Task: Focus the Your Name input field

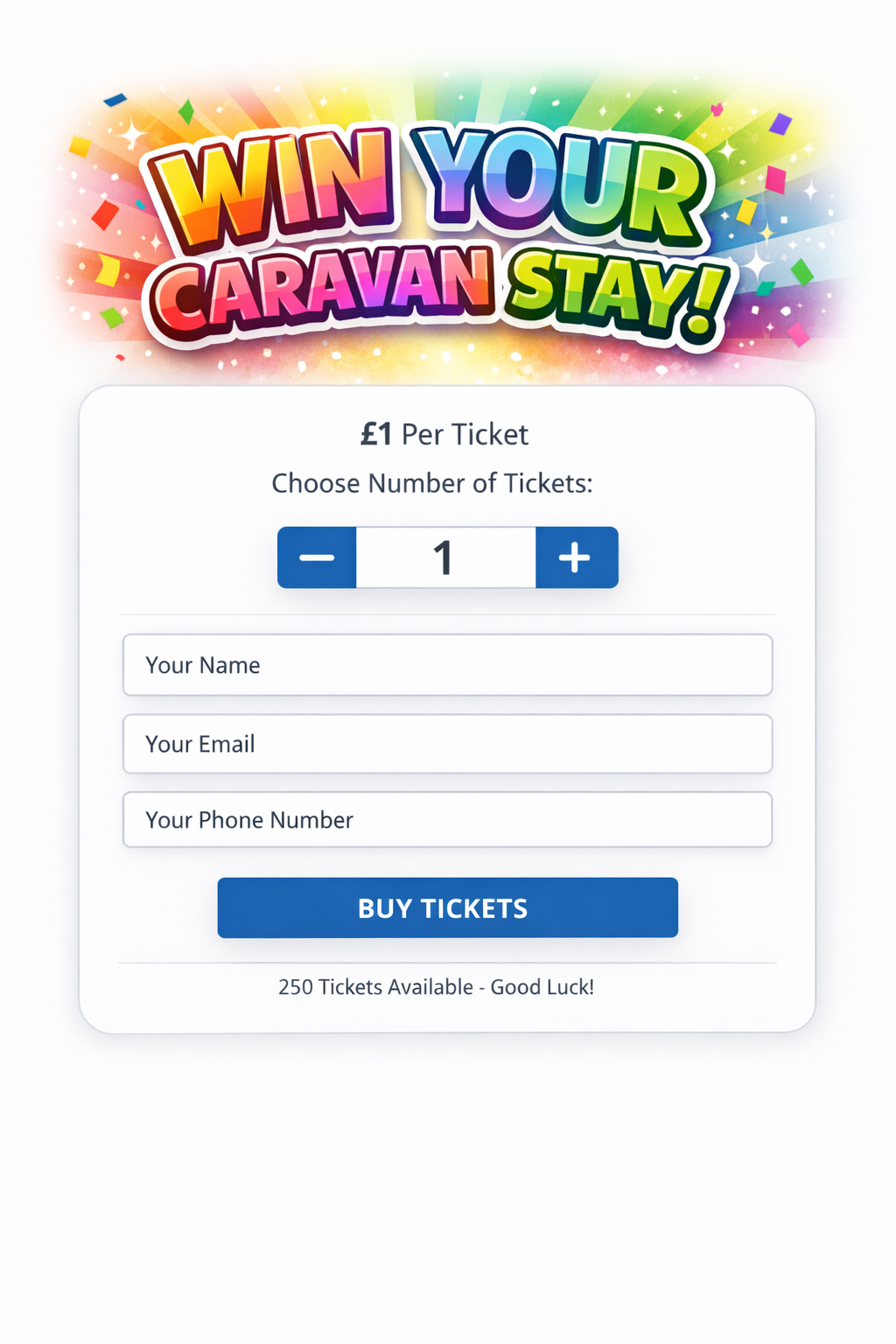Action: click(x=447, y=665)
